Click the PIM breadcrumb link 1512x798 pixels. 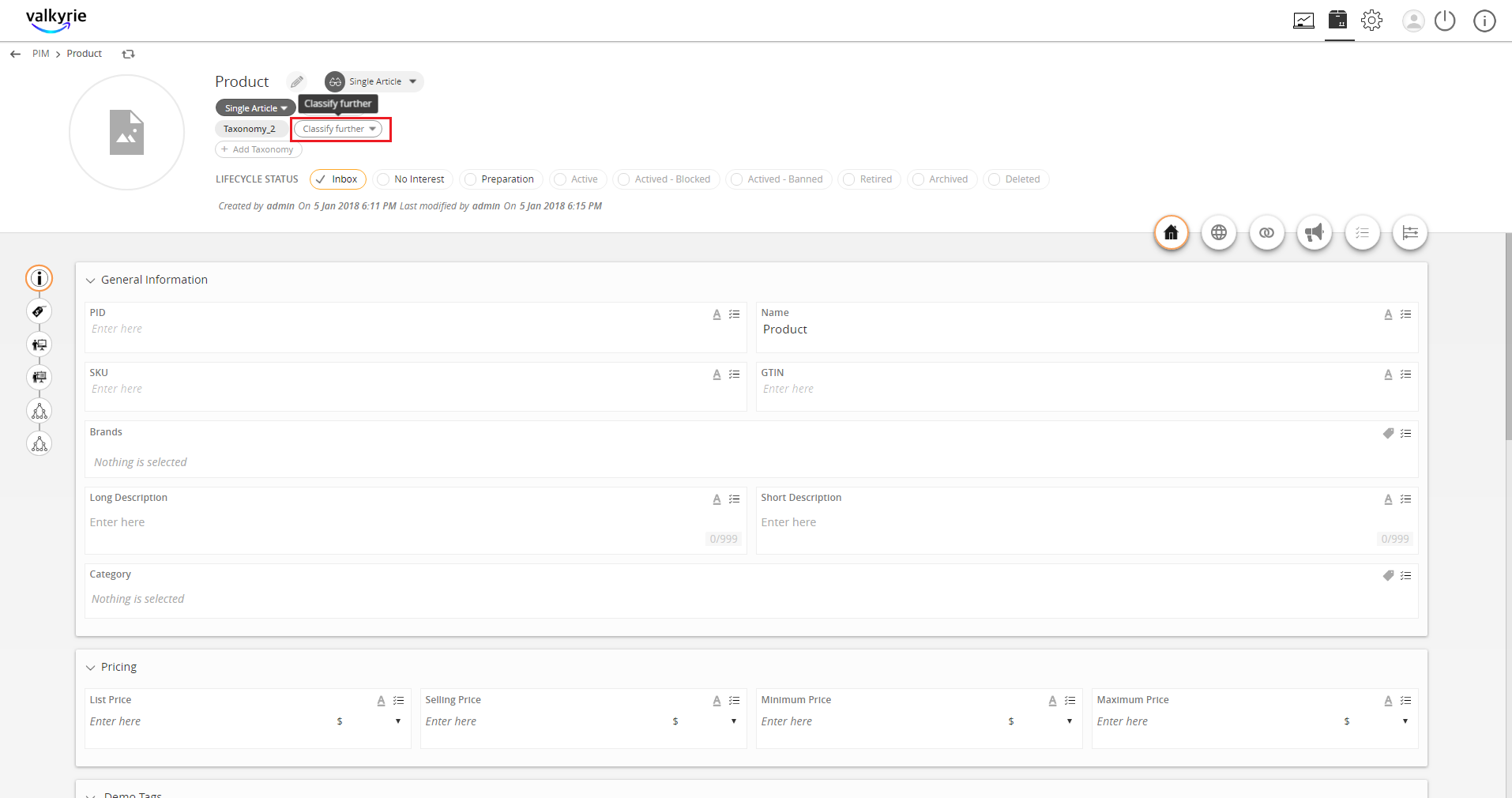pyautogui.click(x=40, y=54)
